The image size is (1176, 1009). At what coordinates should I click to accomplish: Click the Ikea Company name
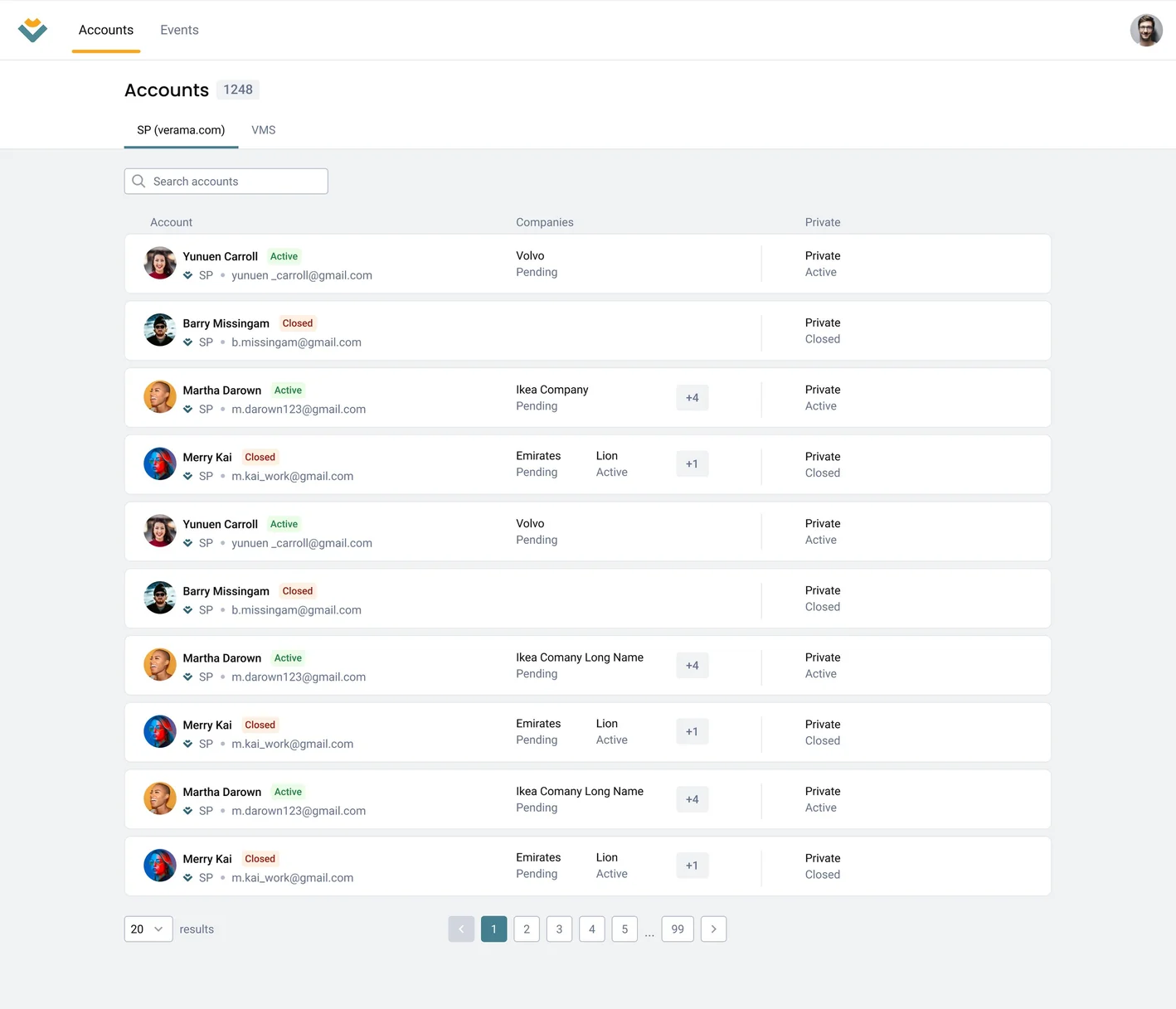pyautogui.click(x=552, y=390)
